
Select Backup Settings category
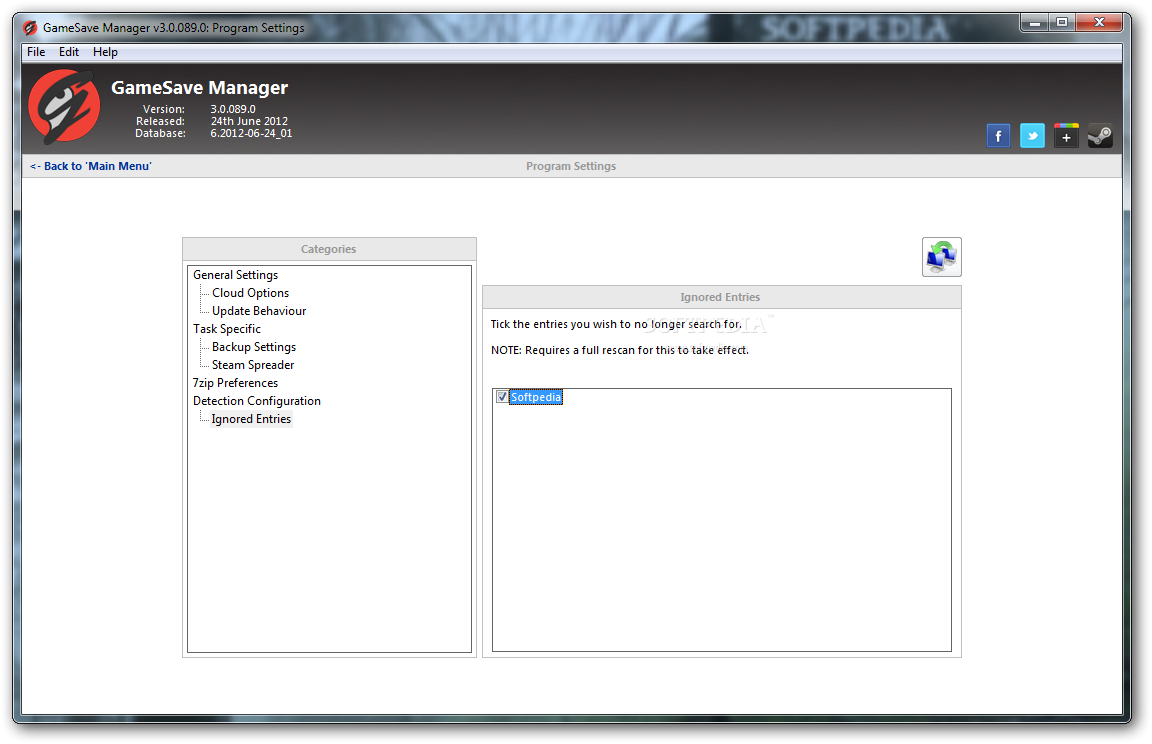(x=253, y=347)
